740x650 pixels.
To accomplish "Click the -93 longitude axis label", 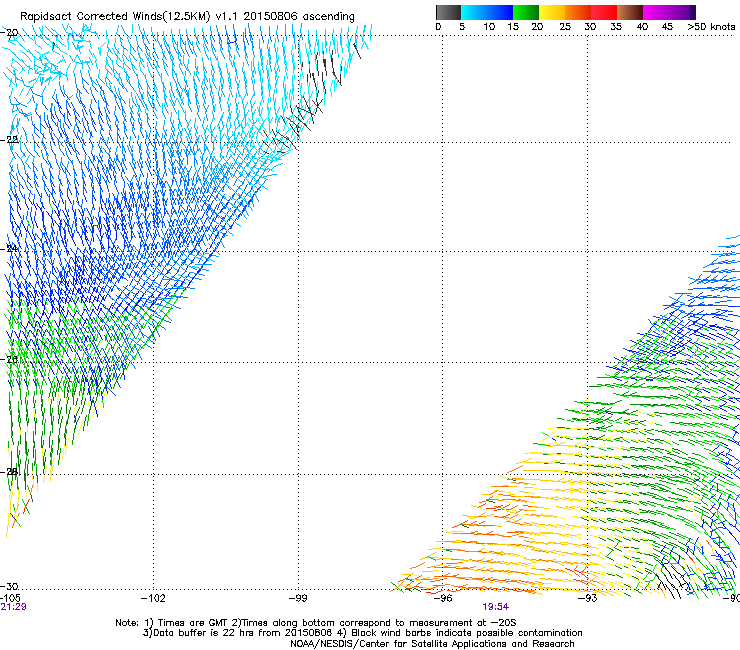I will tap(588, 598).
